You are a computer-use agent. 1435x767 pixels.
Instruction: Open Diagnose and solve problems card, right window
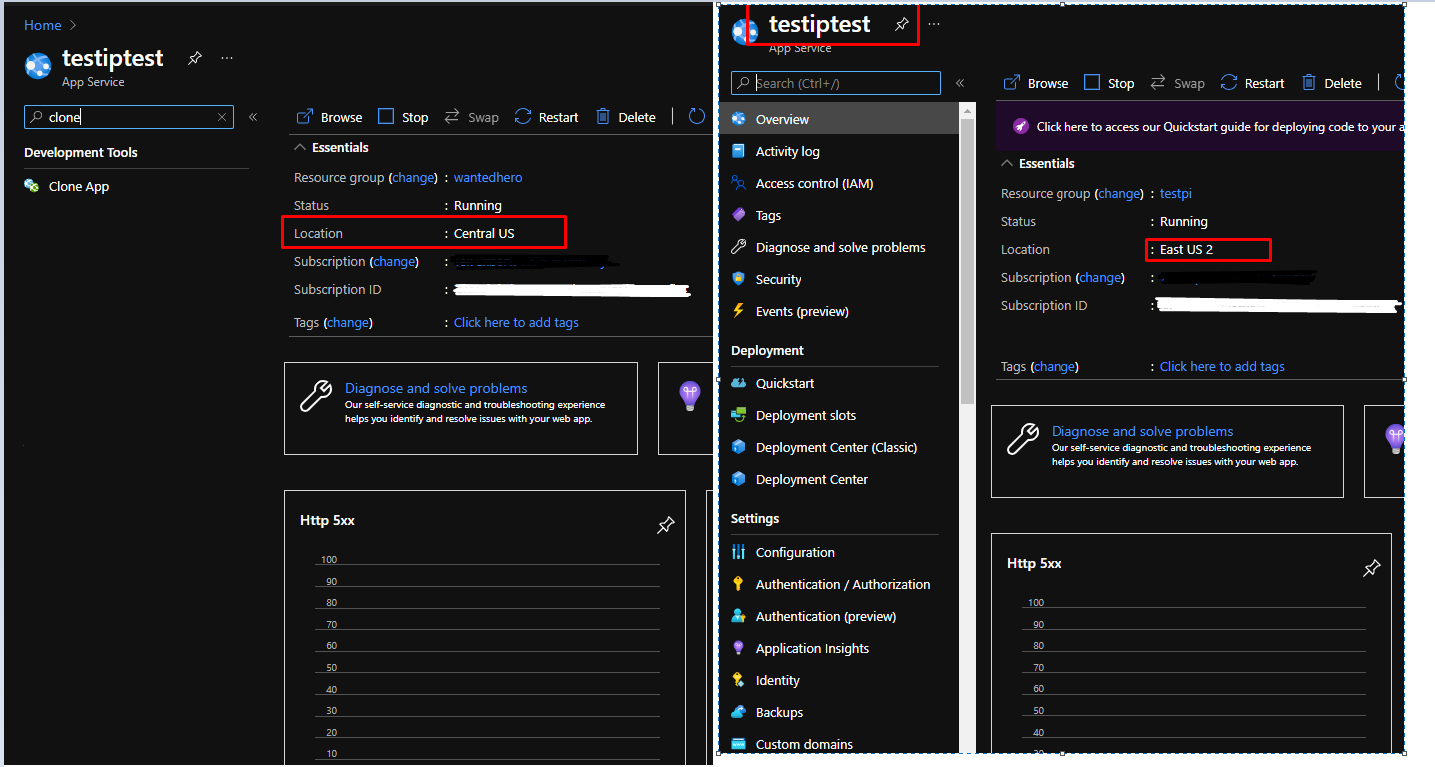pos(1167,451)
